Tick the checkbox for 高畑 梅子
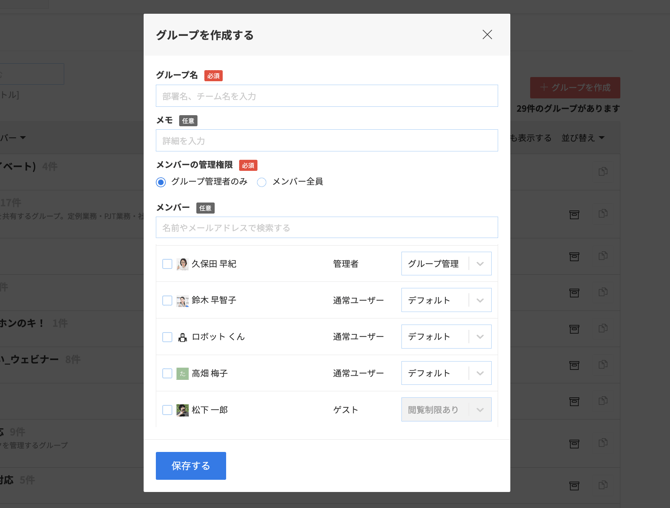 click(x=167, y=373)
